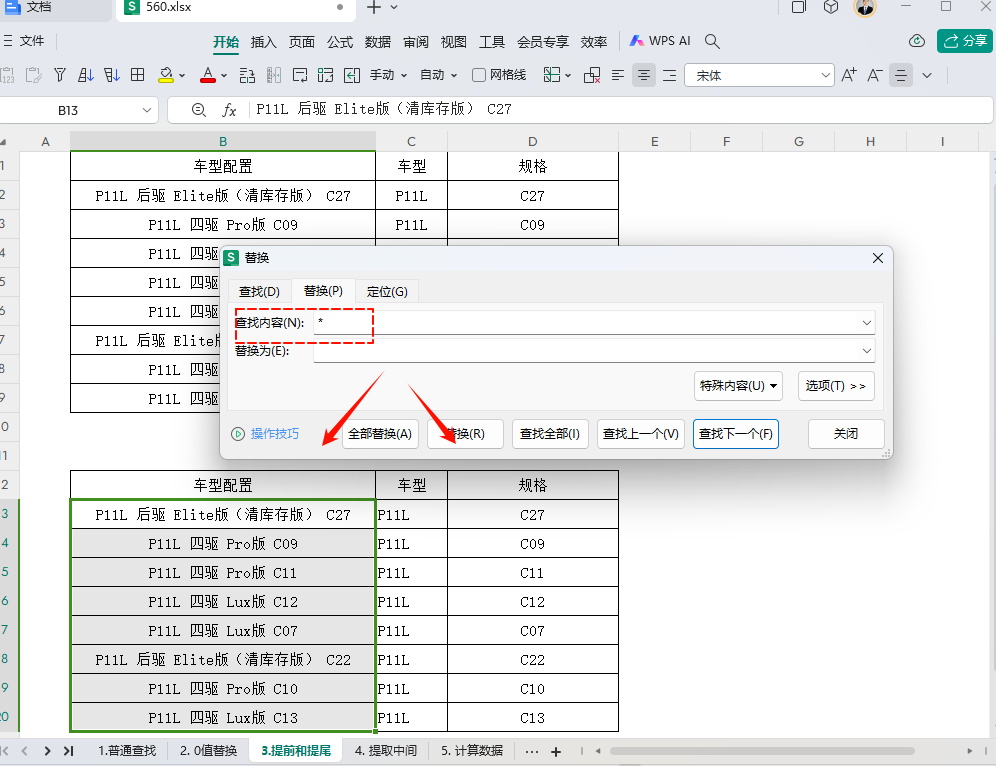The image size is (996, 766).
Task: Increase font size with A+ icon
Action: (x=849, y=75)
